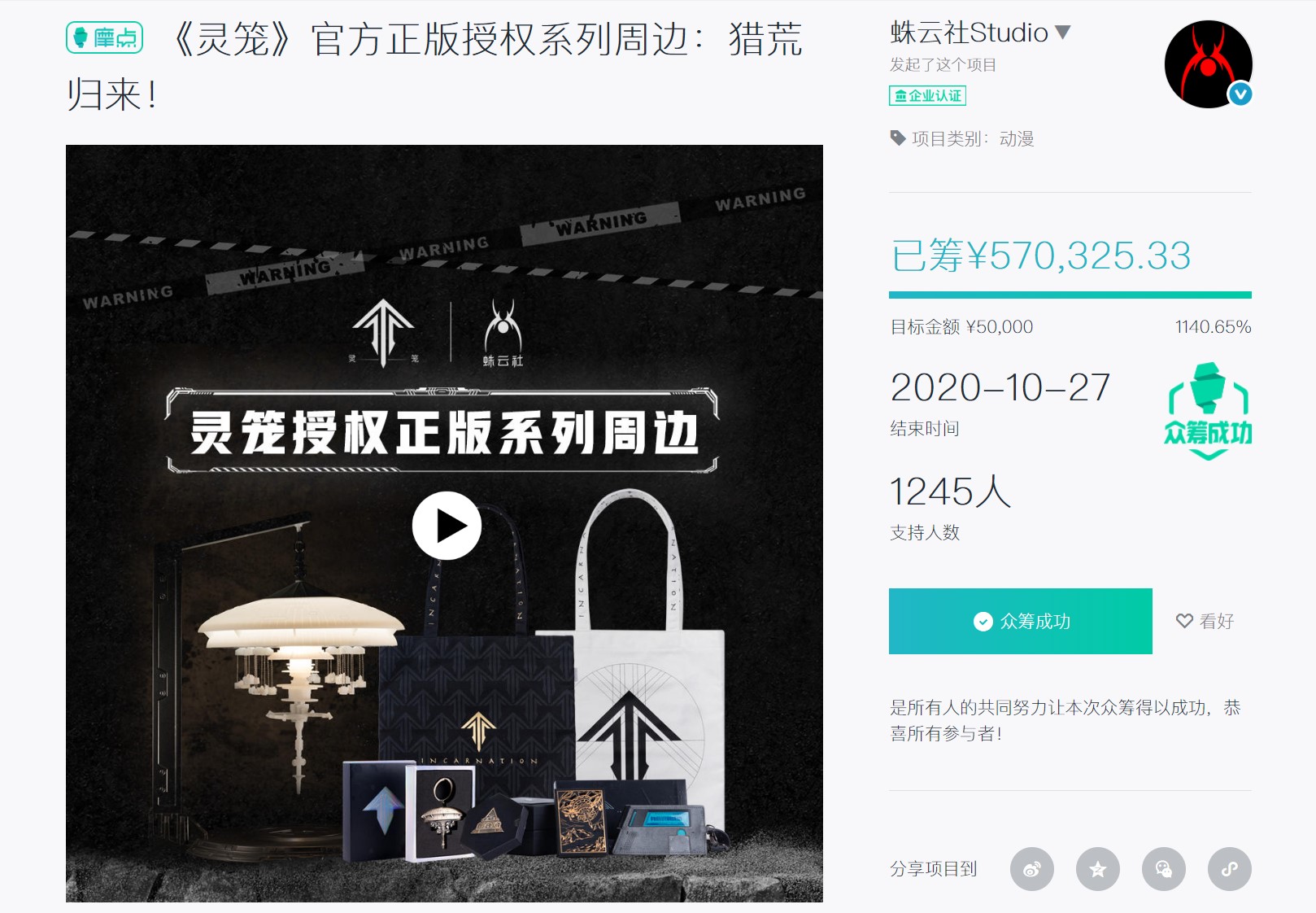Click the 1245人 supporters count
This screenshot has width=1316, height=913.
pos(950,492)
